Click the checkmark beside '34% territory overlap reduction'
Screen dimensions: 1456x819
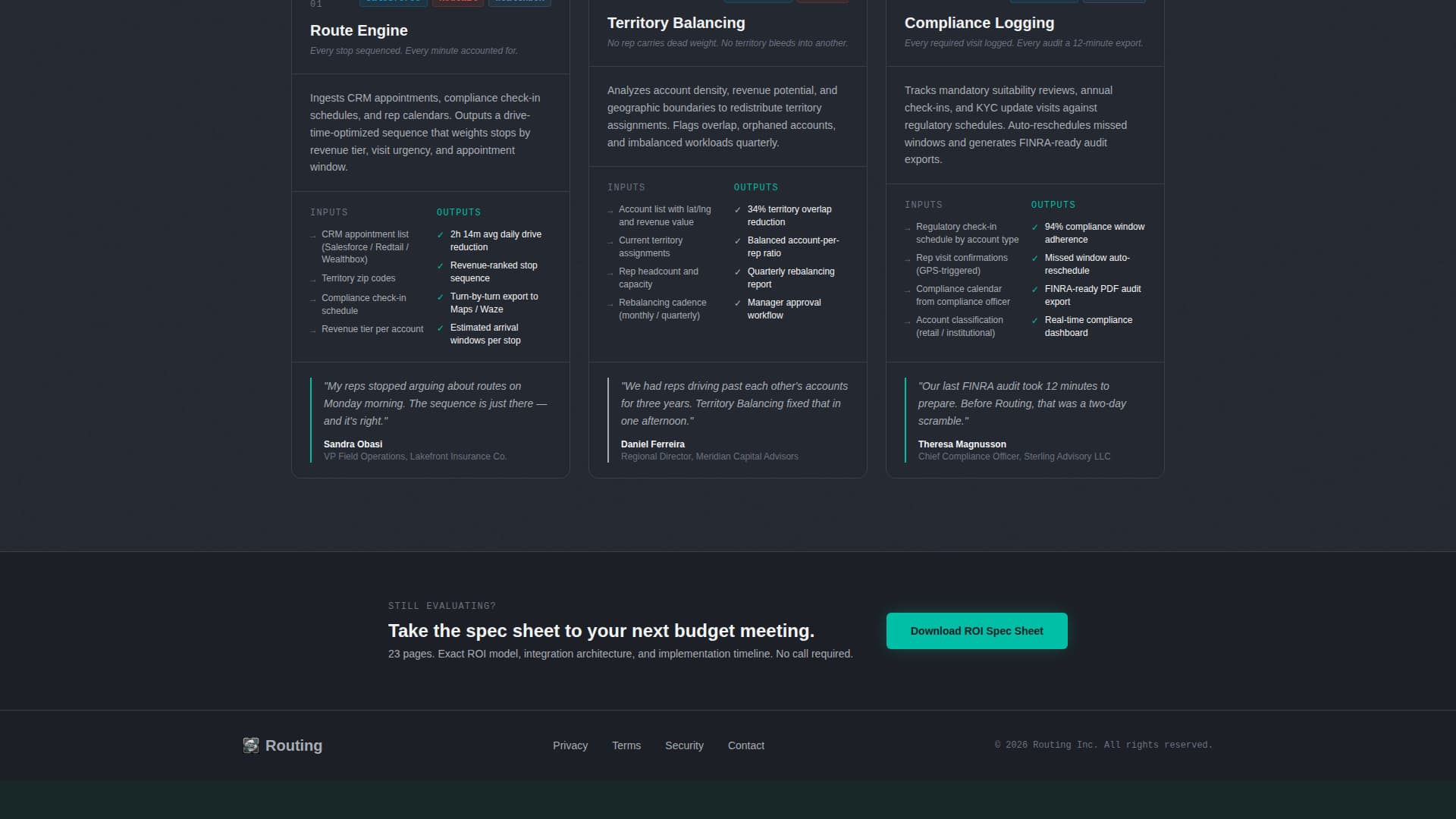[x=738, y=209]
